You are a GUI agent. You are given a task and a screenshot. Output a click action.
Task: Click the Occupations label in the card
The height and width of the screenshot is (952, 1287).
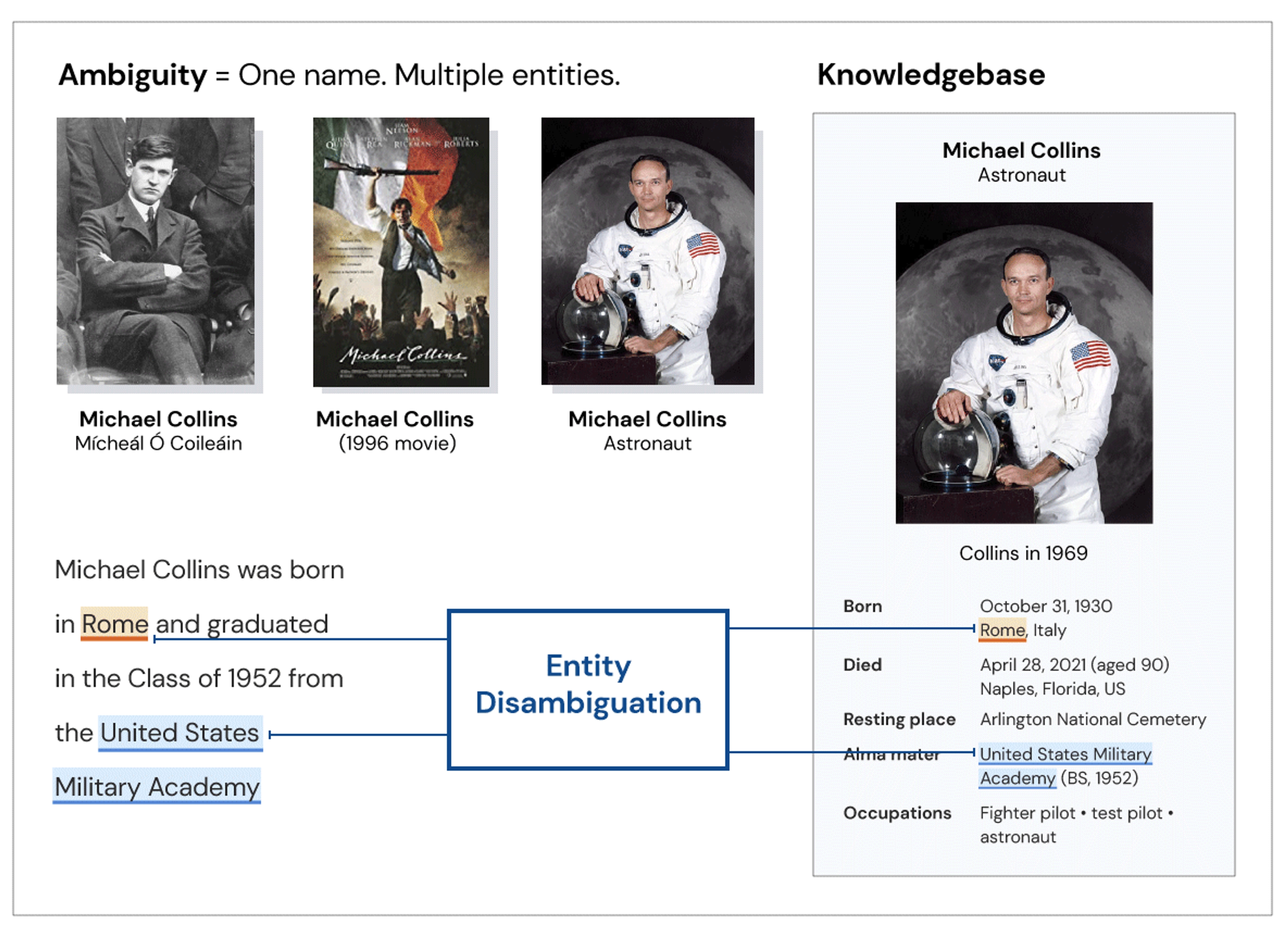(898, 813)
